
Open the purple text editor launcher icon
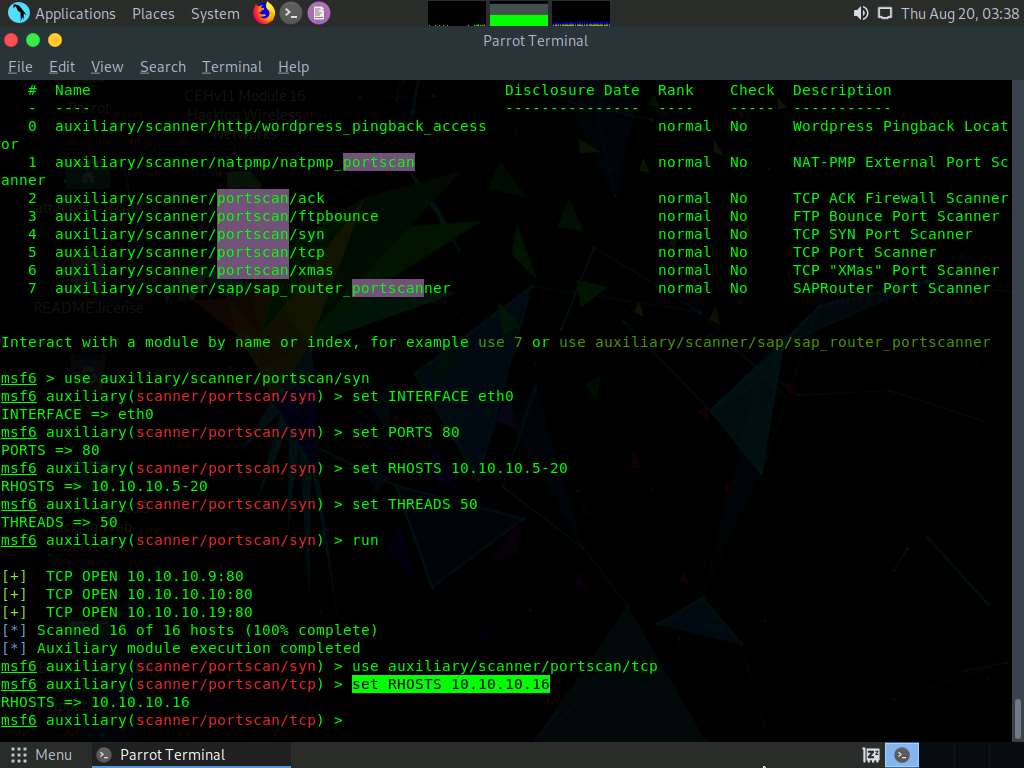[319, 13]
